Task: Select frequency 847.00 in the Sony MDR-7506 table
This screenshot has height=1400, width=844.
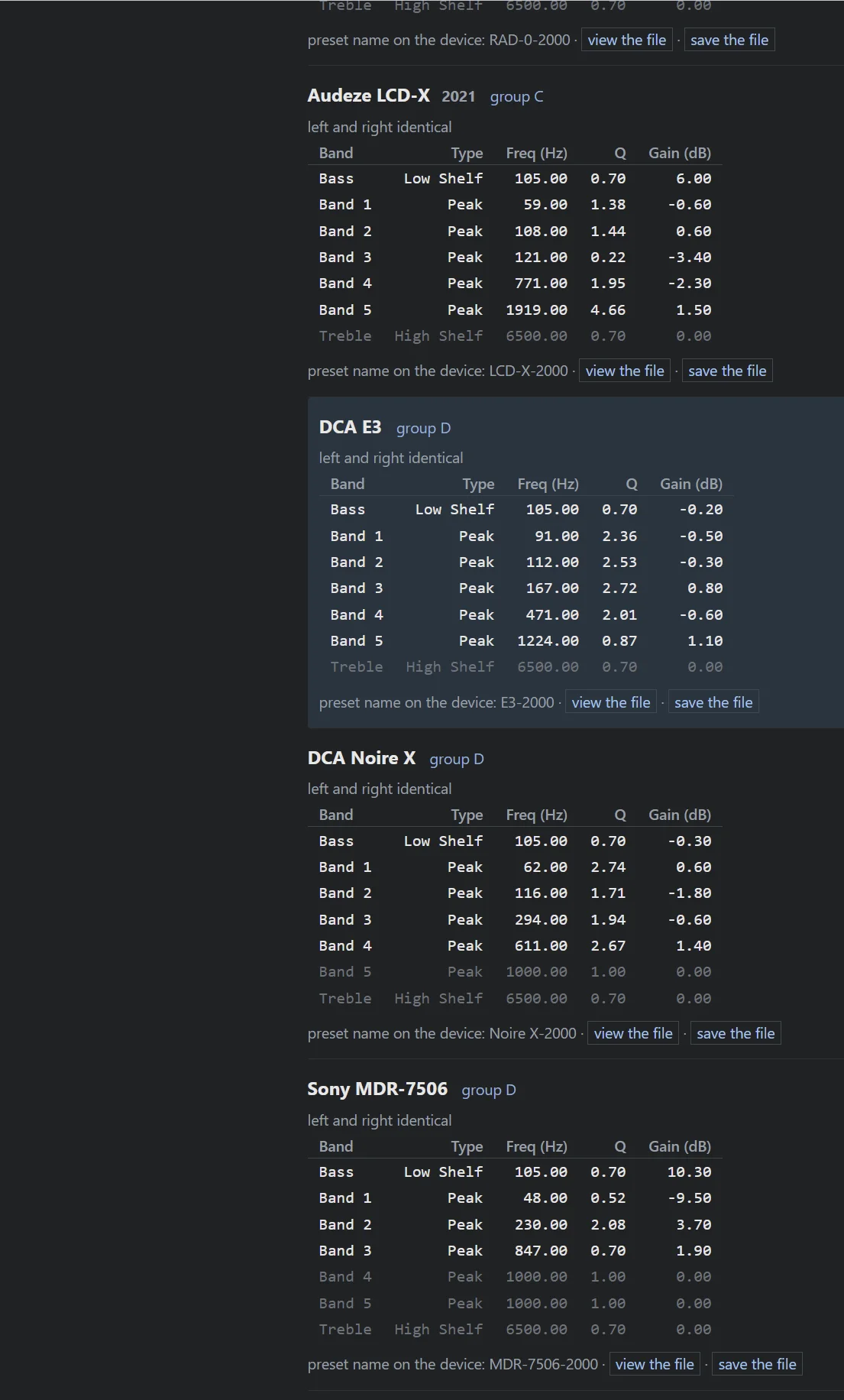Action: tap(541, 1251)
